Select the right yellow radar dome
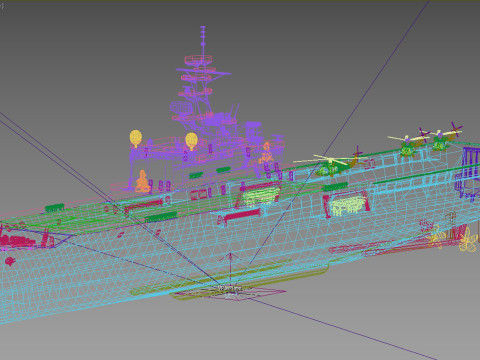Image resolution: width=480 pixels, height=360 pixels. pyautogui.click(x=191, y=141)
